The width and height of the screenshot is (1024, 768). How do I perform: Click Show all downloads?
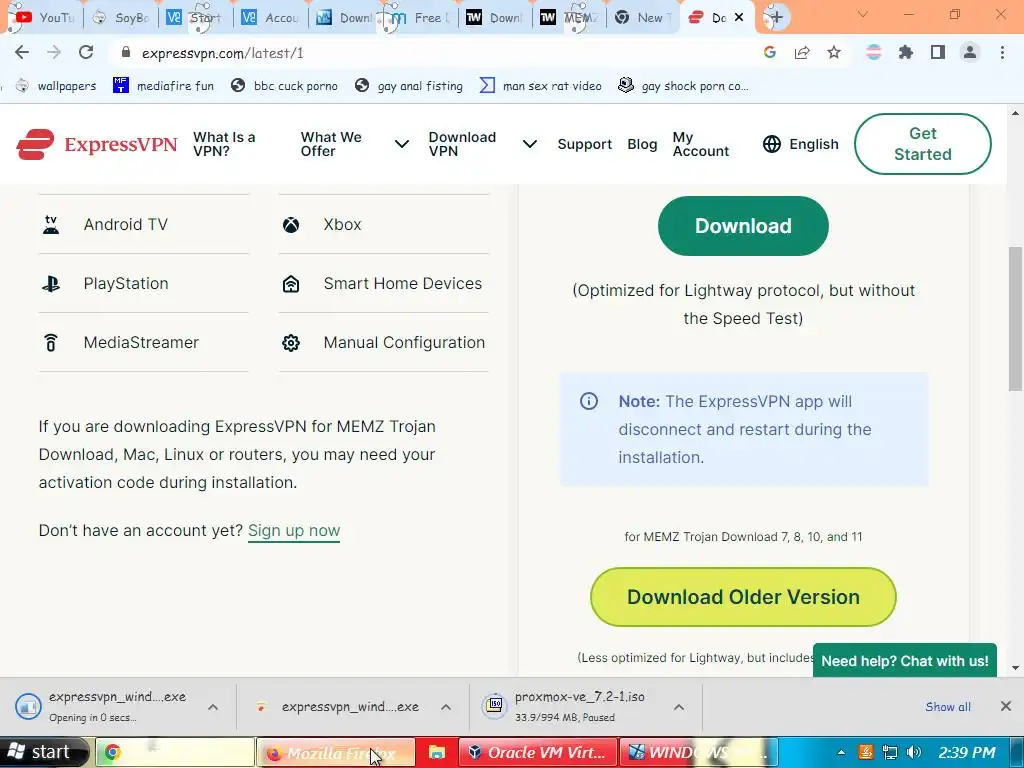click(948, 707)
